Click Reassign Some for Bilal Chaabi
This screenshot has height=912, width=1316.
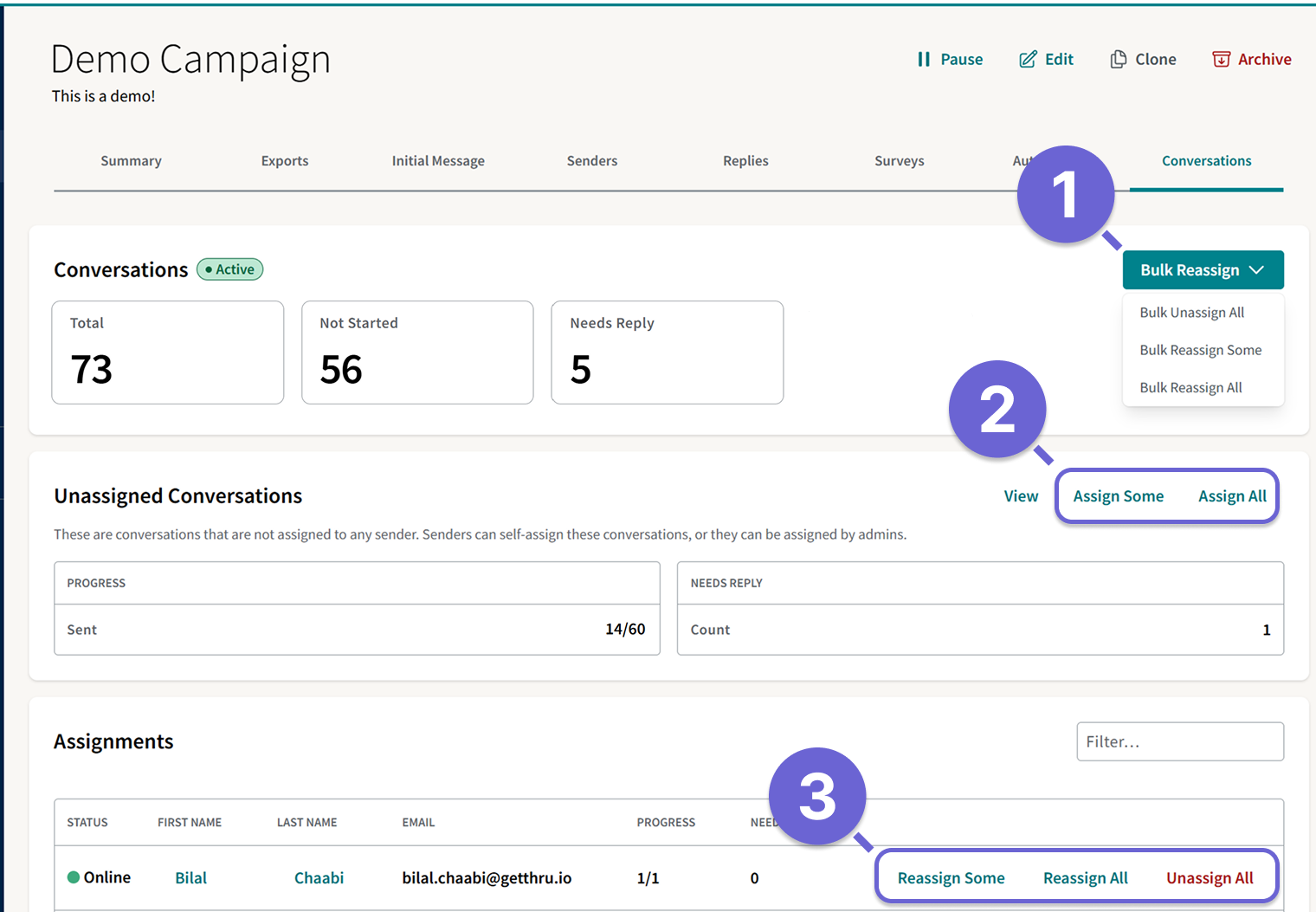[951, 878]
